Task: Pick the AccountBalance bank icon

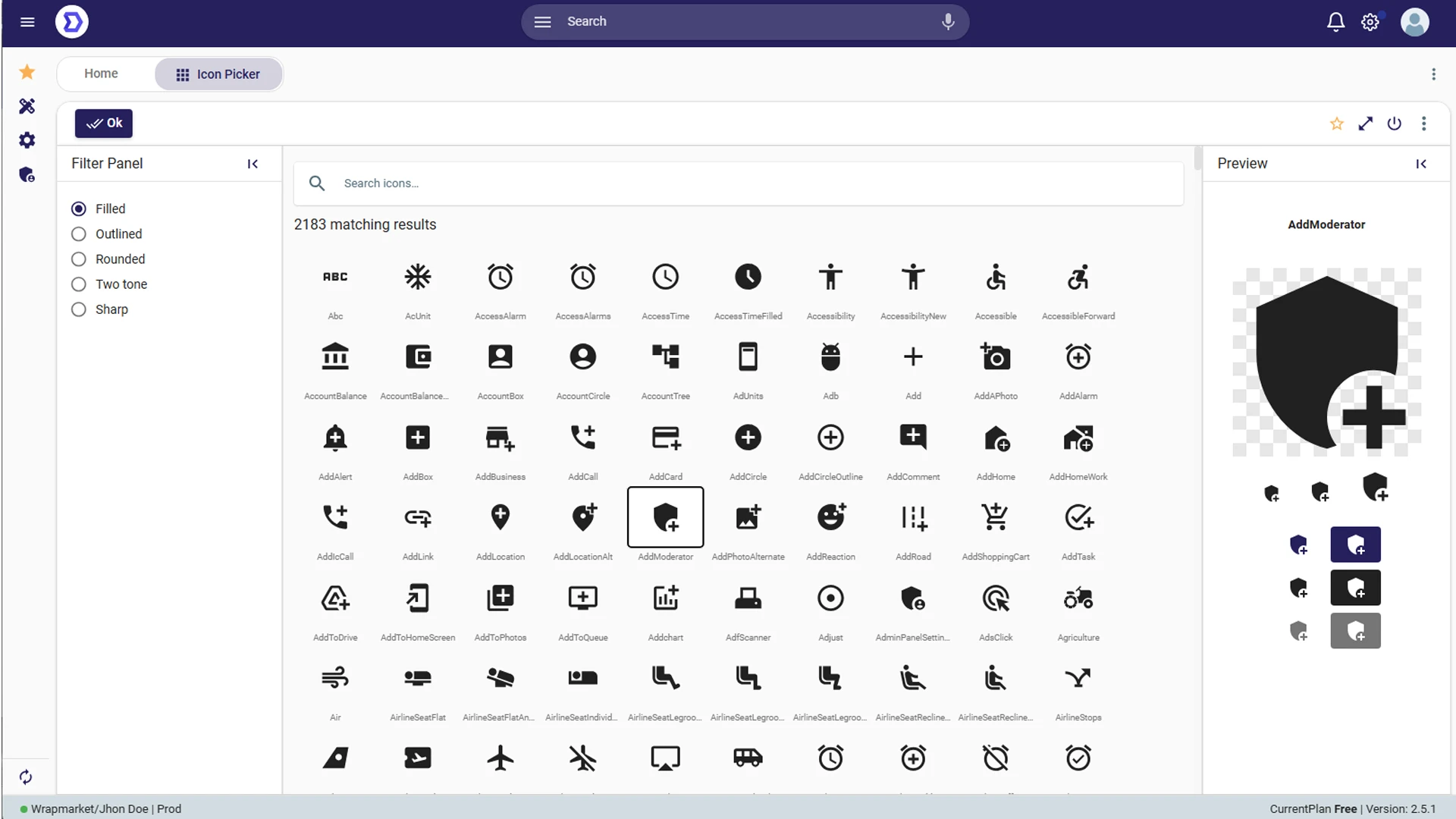Action: click(335, 356)
